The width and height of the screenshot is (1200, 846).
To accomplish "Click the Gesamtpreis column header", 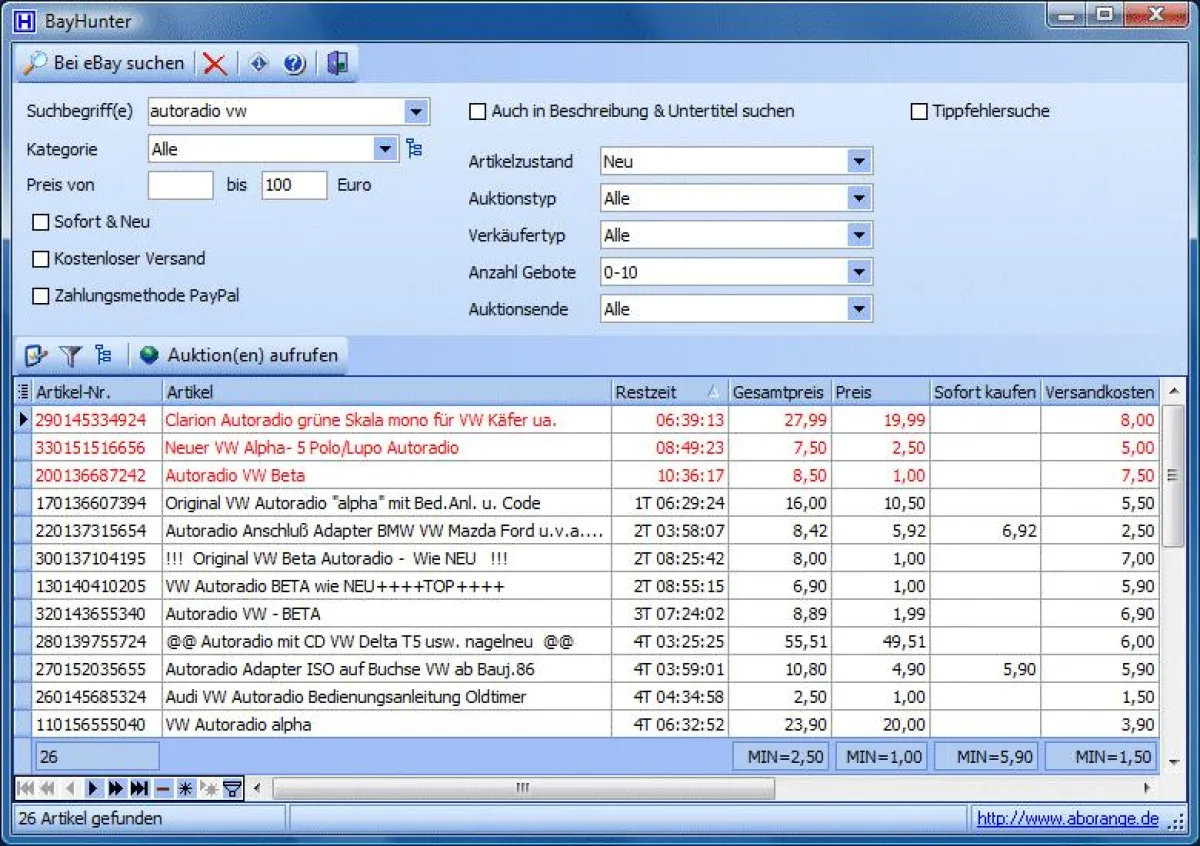I will pyautogui.click(x=778, y=392).
